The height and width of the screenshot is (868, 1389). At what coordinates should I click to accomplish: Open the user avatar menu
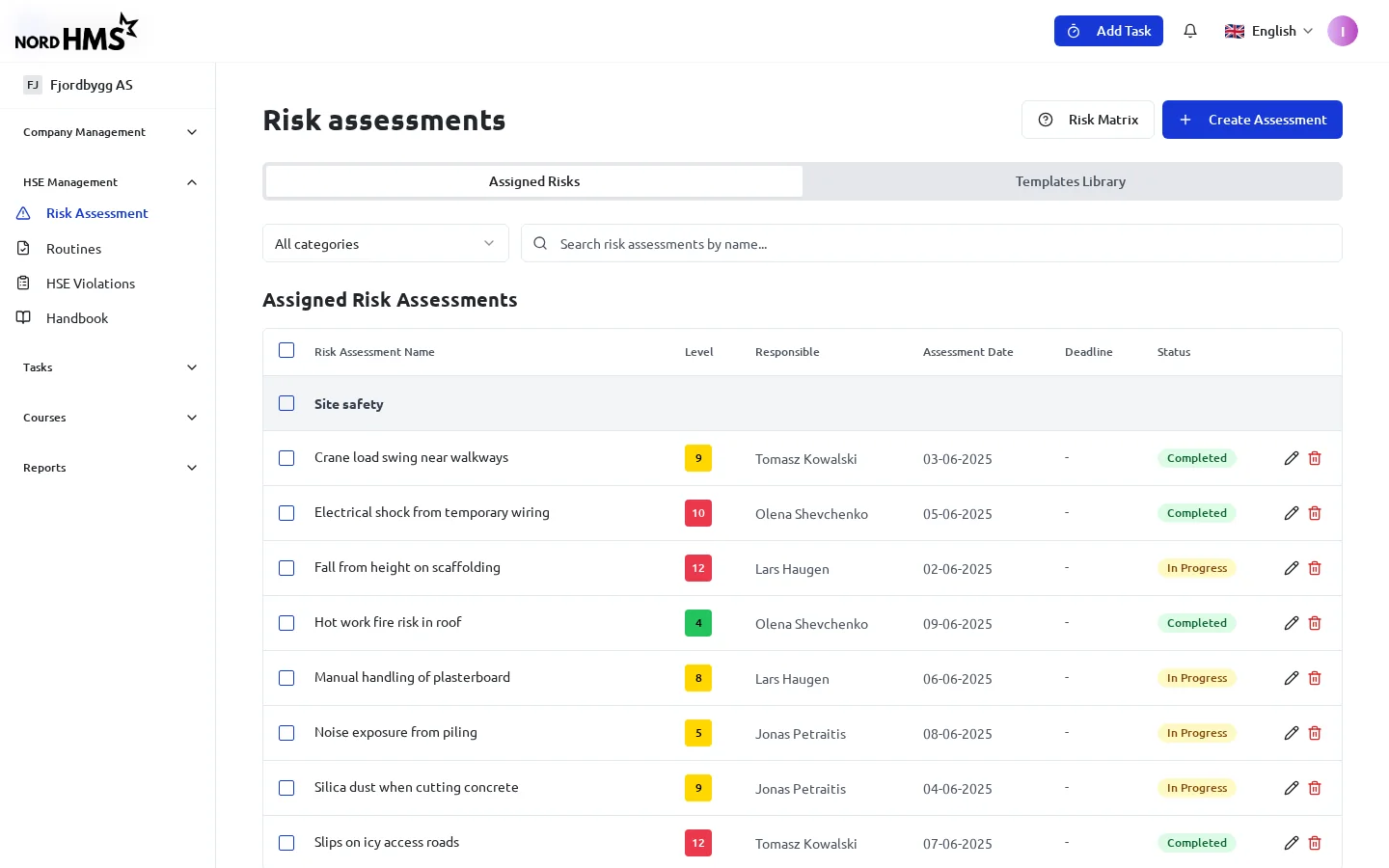[1343, 31]
